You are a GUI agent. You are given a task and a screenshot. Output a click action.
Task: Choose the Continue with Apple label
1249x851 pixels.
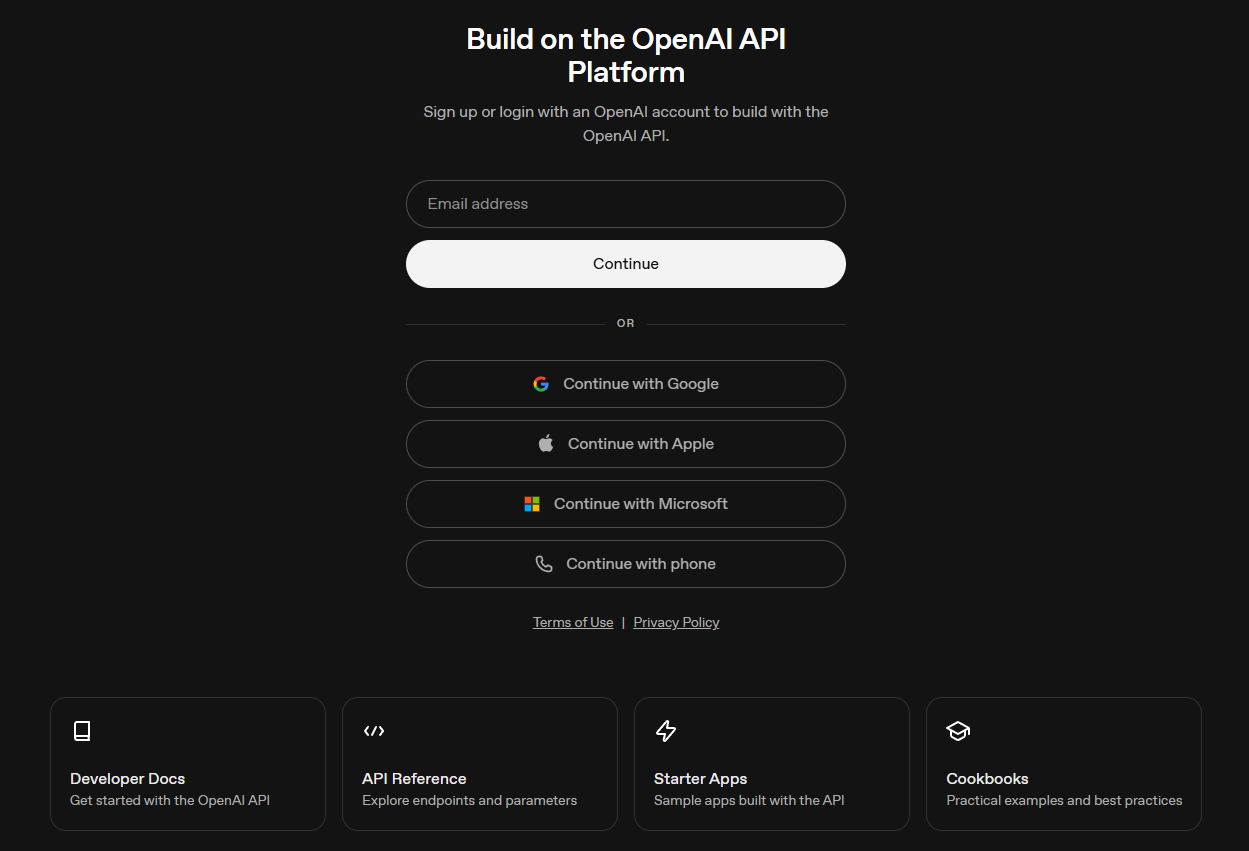[x=641, y=444]
